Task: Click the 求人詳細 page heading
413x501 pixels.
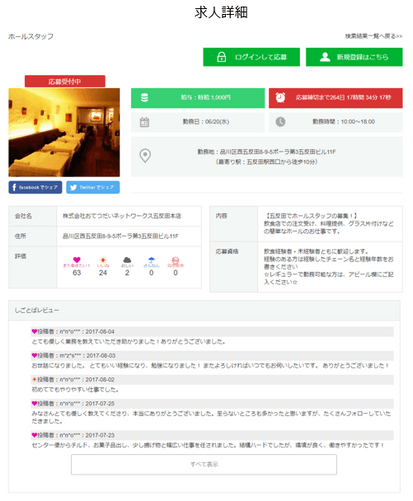Action: pos(221,12)
